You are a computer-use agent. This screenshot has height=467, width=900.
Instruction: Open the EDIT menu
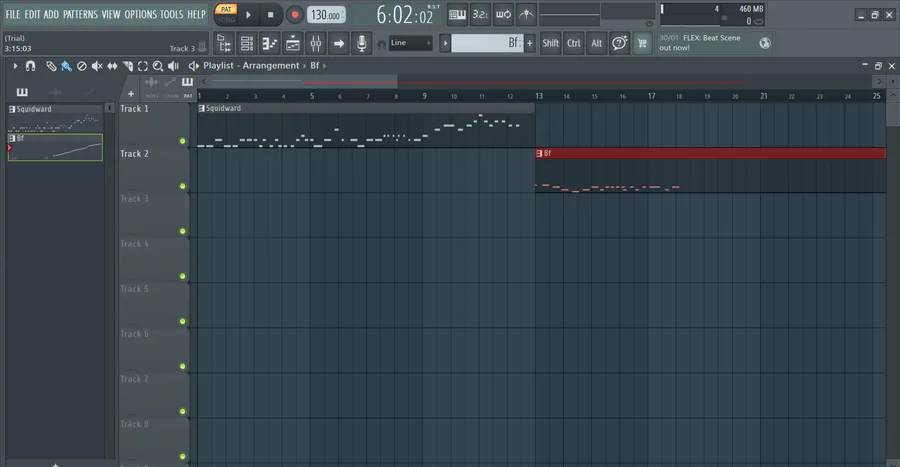click(32, 14)
